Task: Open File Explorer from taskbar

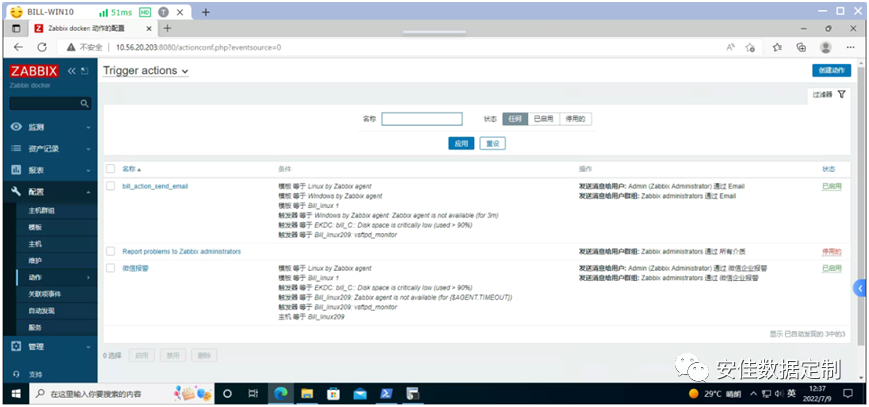Action: coord(307,394)
